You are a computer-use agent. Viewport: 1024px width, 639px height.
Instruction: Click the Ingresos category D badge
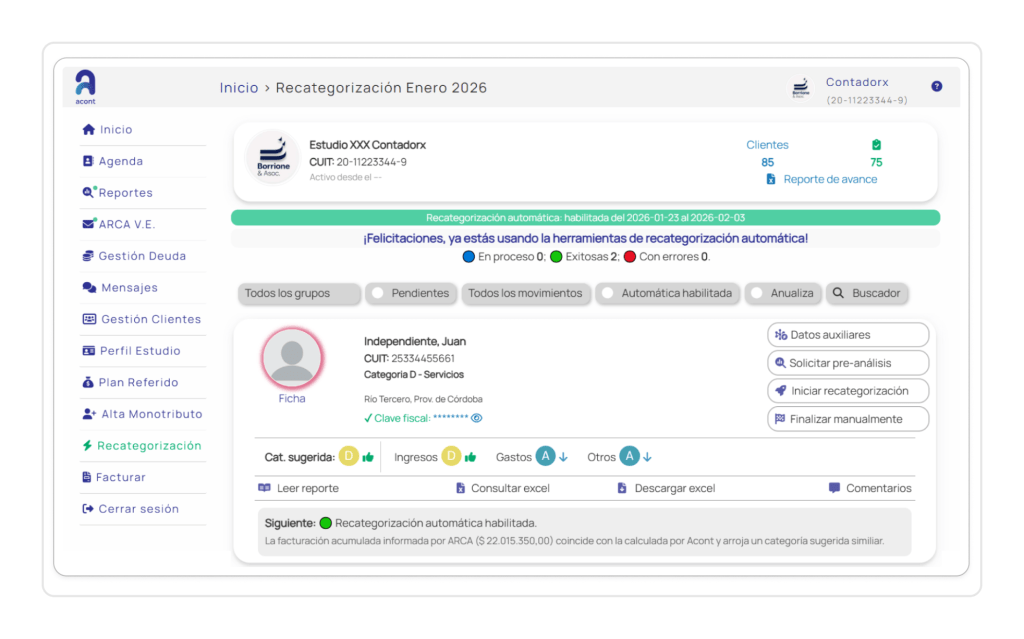click(451, 457)
